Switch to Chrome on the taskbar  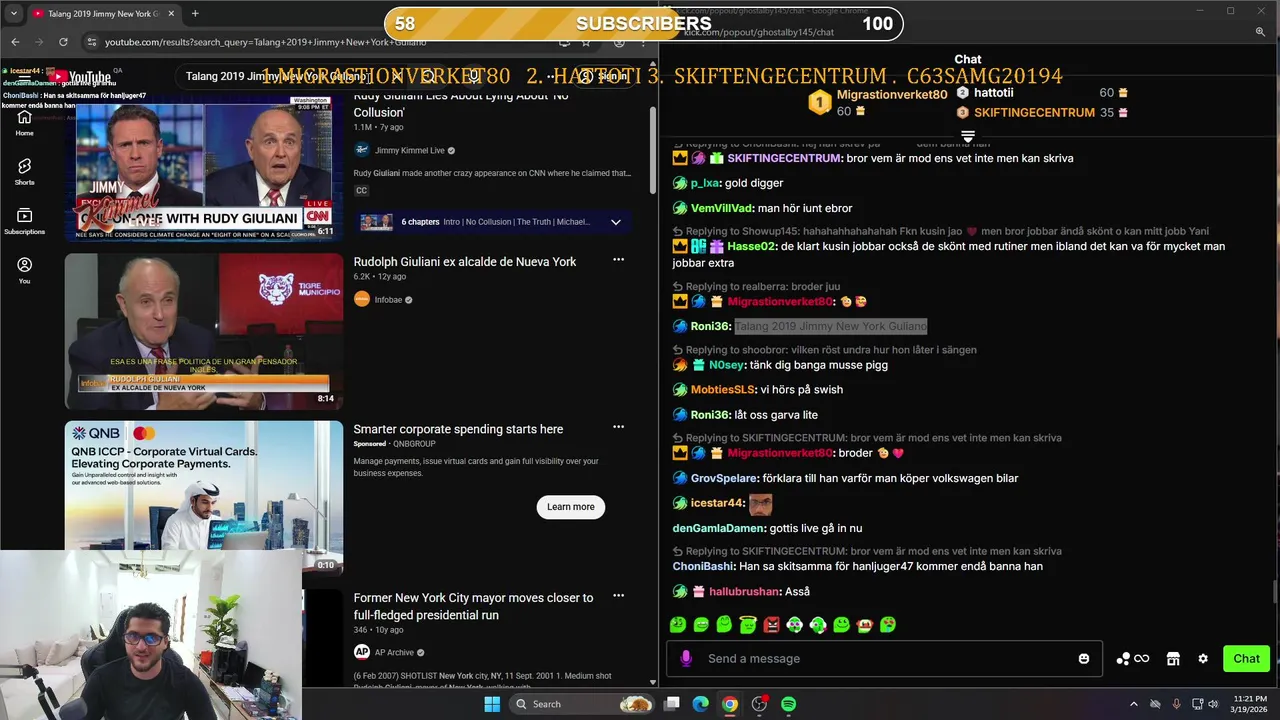(730, 704)
